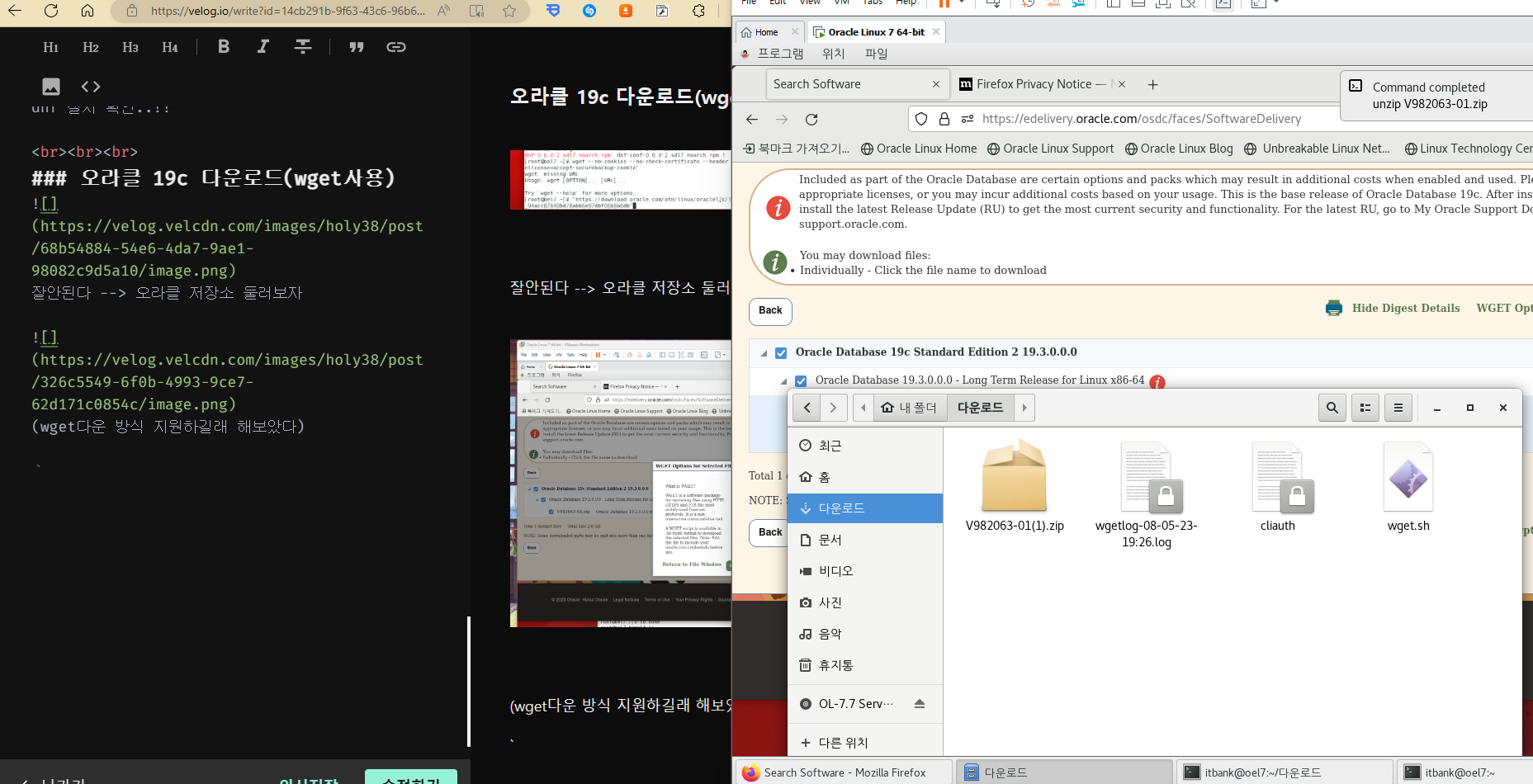1533x784 pixels.
Task: Refresh the Edge browser page
Action: (51, 11)
